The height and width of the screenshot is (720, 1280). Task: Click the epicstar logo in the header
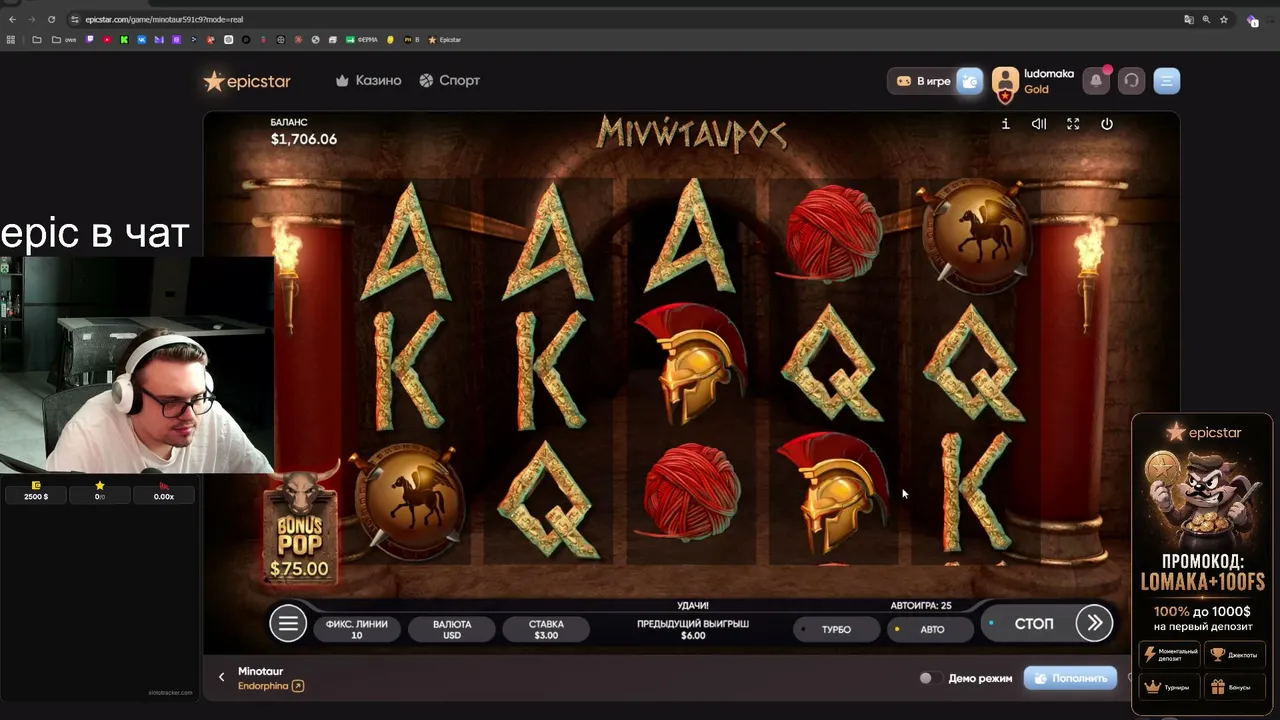click(247, 81)
